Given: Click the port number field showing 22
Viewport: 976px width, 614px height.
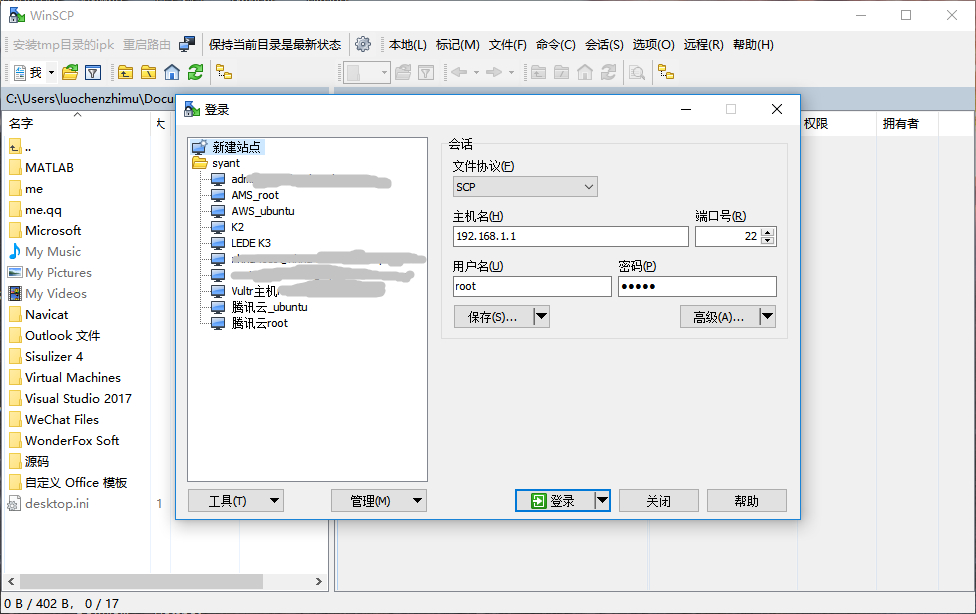Looking at the screenshot, I should pos(728,237).
